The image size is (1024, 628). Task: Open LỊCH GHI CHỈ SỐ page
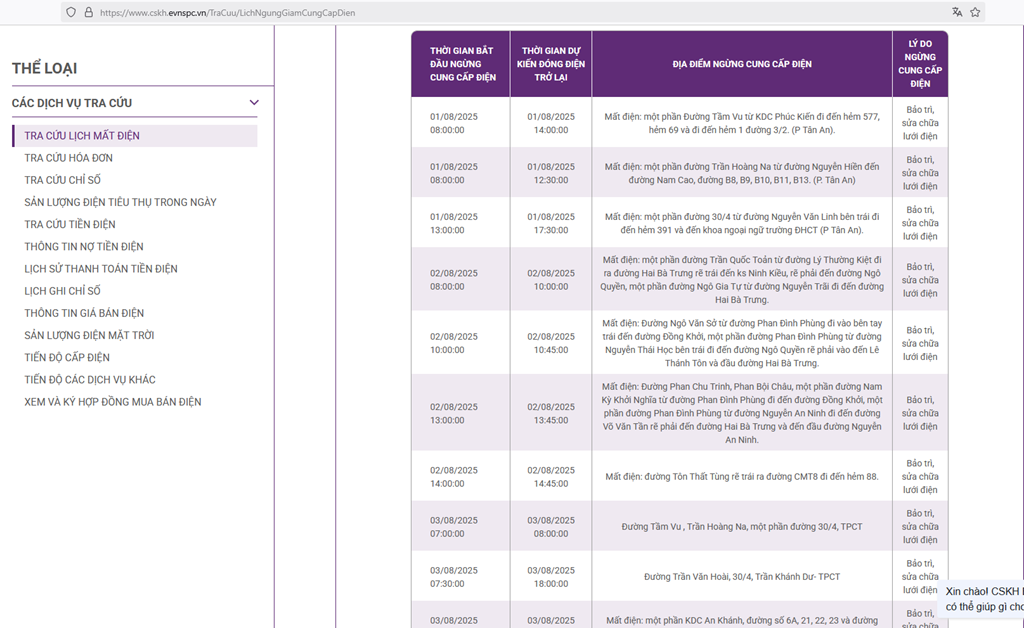62,291
